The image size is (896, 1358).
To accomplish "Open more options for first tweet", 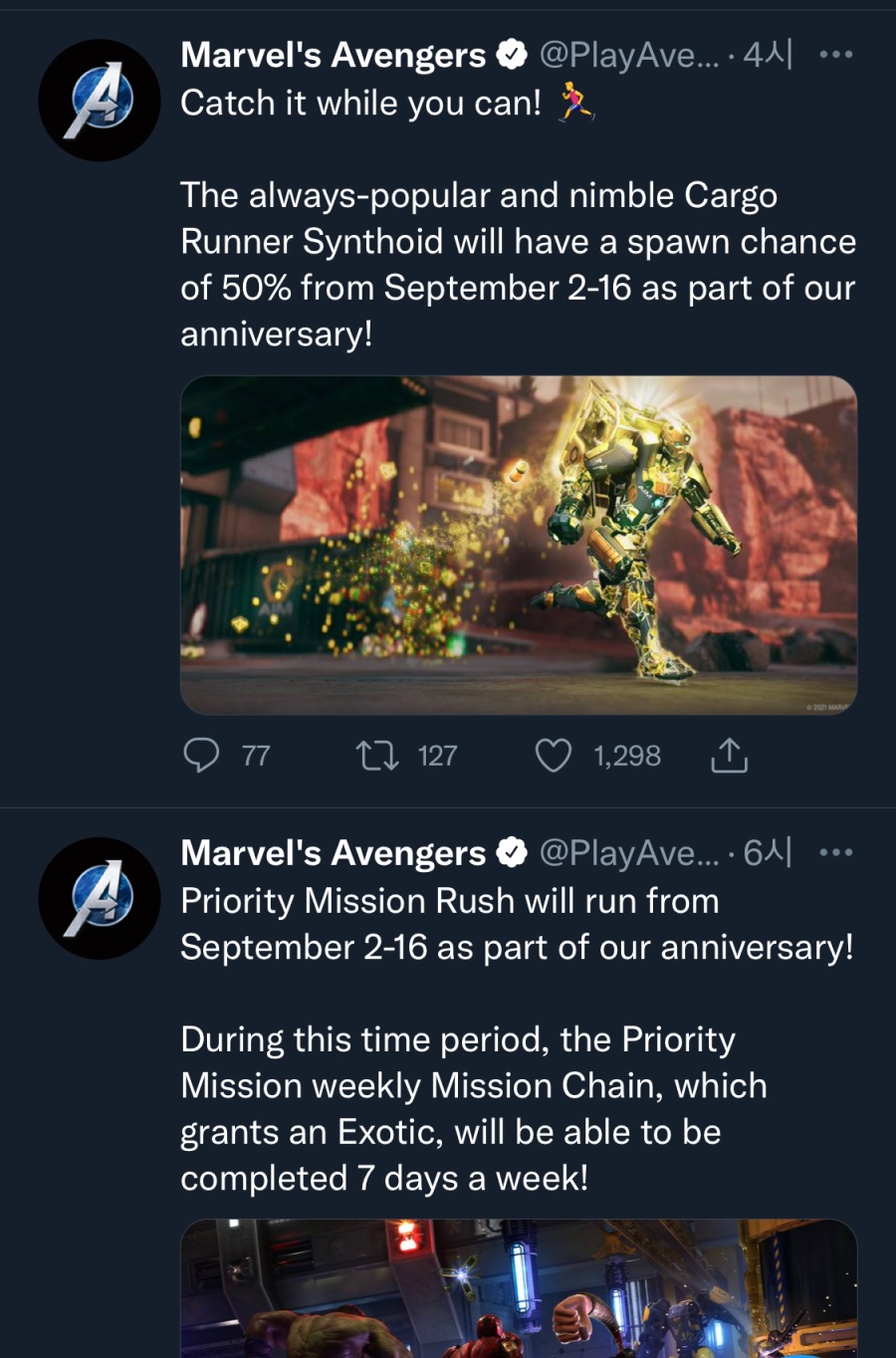I will tap(835, 55).
